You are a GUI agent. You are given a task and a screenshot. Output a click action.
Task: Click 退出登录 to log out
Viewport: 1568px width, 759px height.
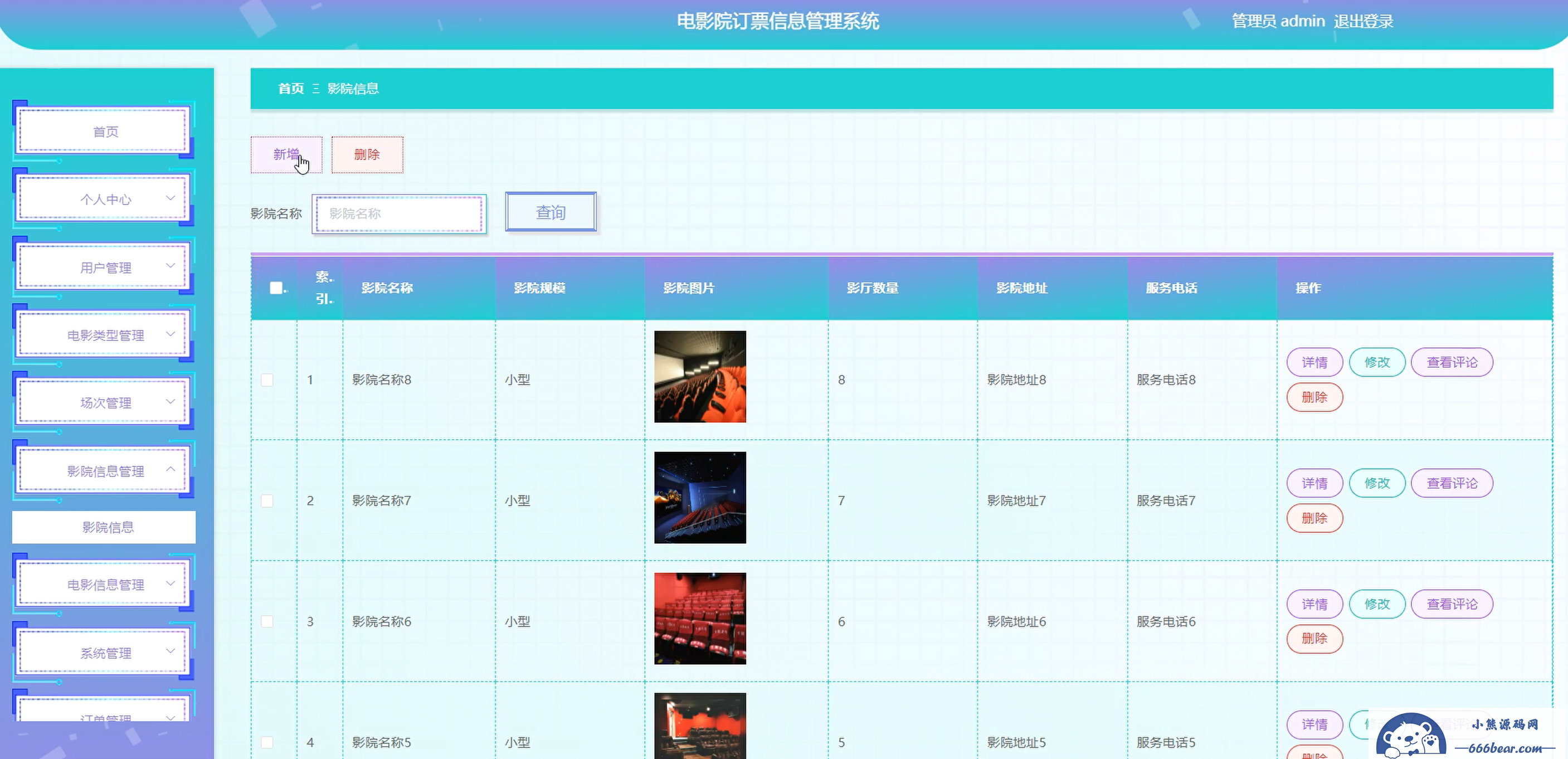pos(1364,21)
